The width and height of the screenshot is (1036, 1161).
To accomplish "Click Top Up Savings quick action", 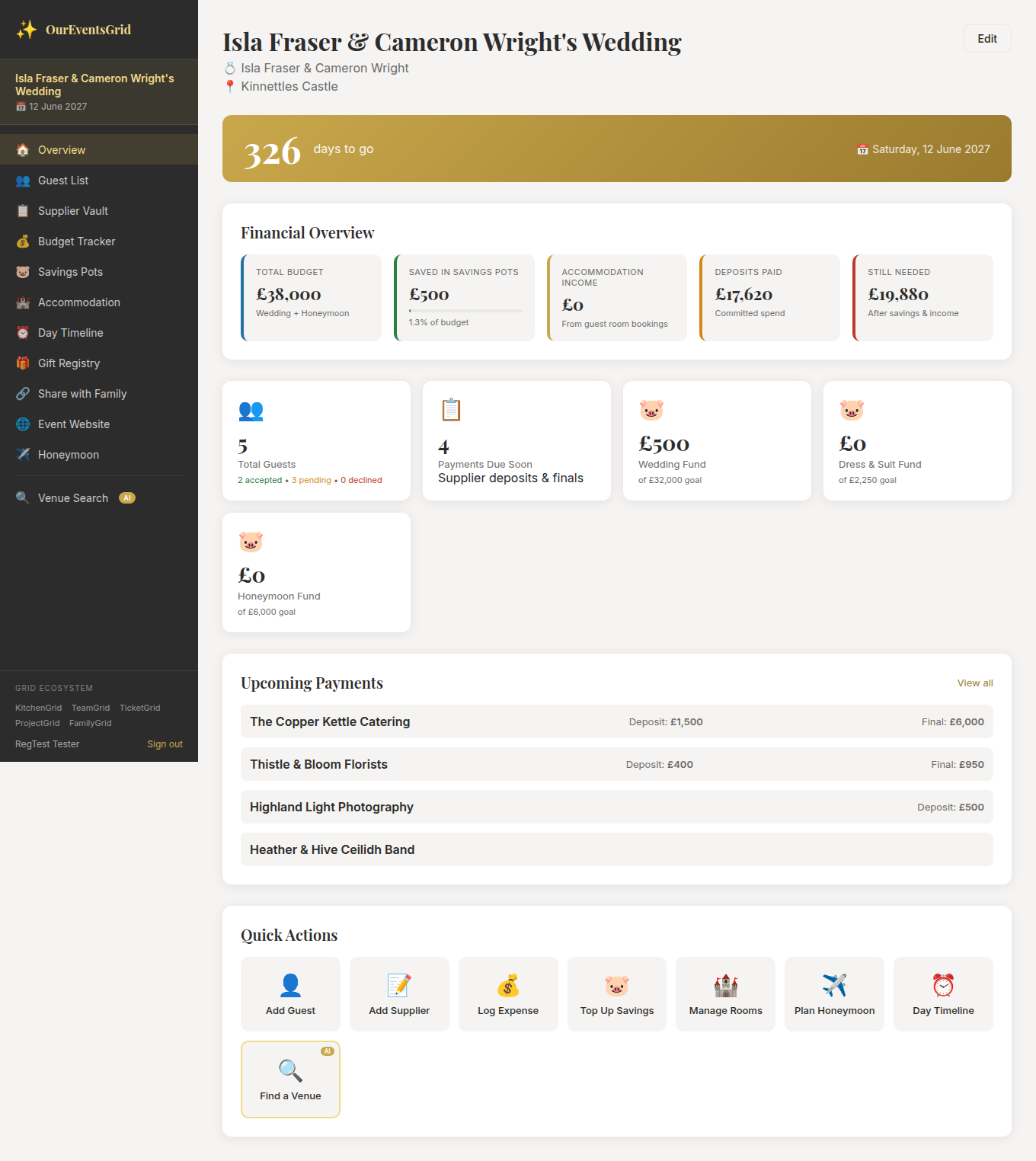I will click(x=617, y=994).
